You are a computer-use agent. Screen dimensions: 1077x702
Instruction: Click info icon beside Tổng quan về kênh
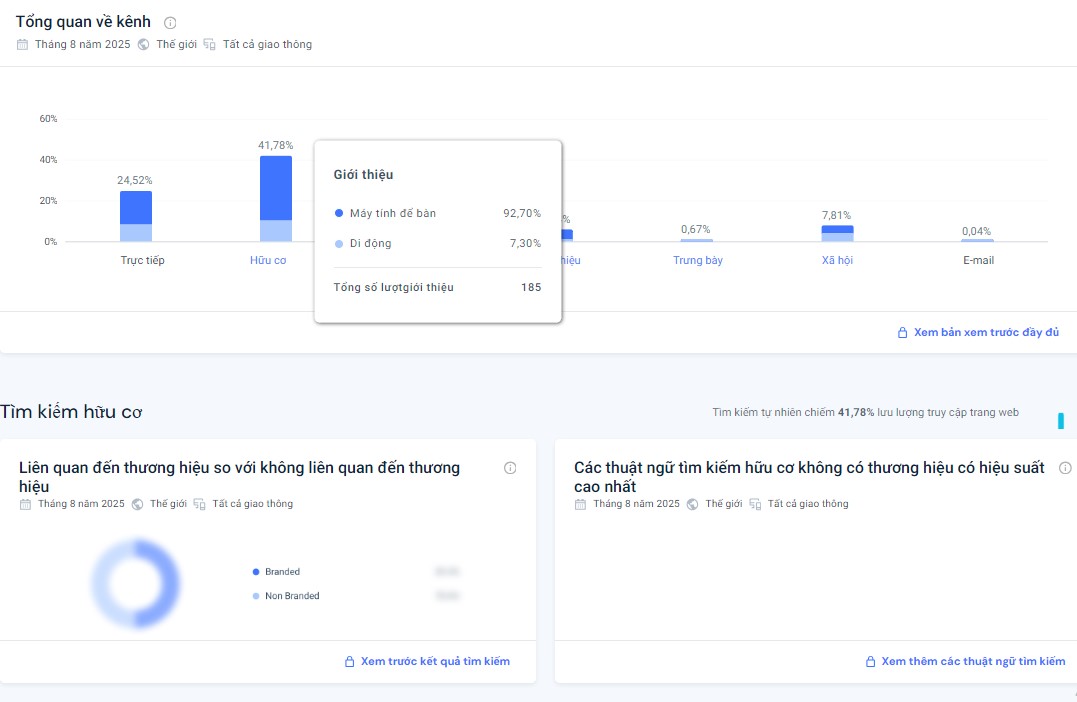[x=170, y=23]
